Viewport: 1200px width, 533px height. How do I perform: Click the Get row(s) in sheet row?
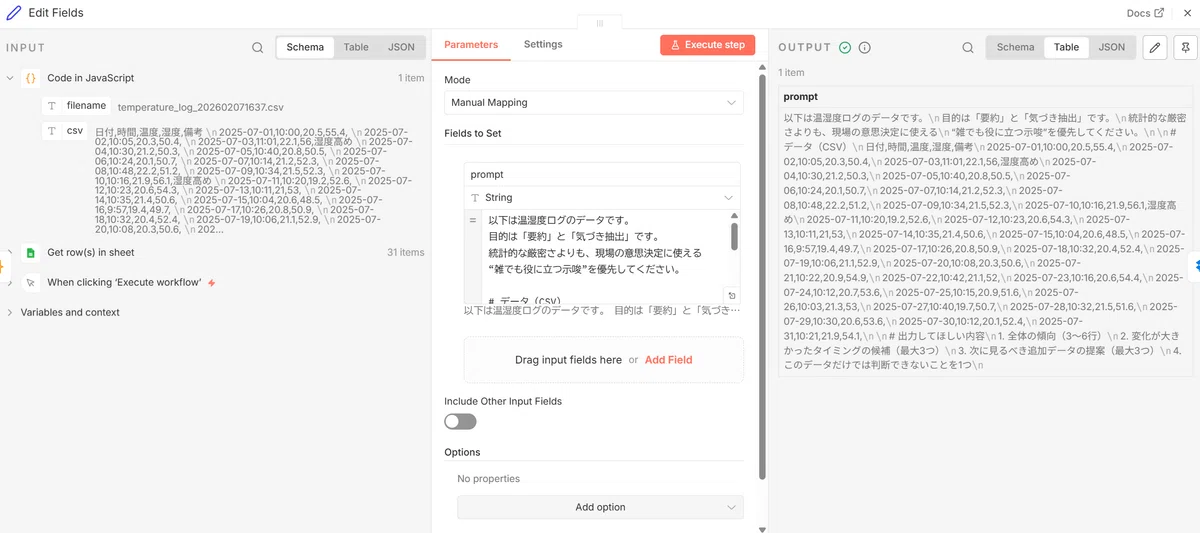[x=214, y=253]
